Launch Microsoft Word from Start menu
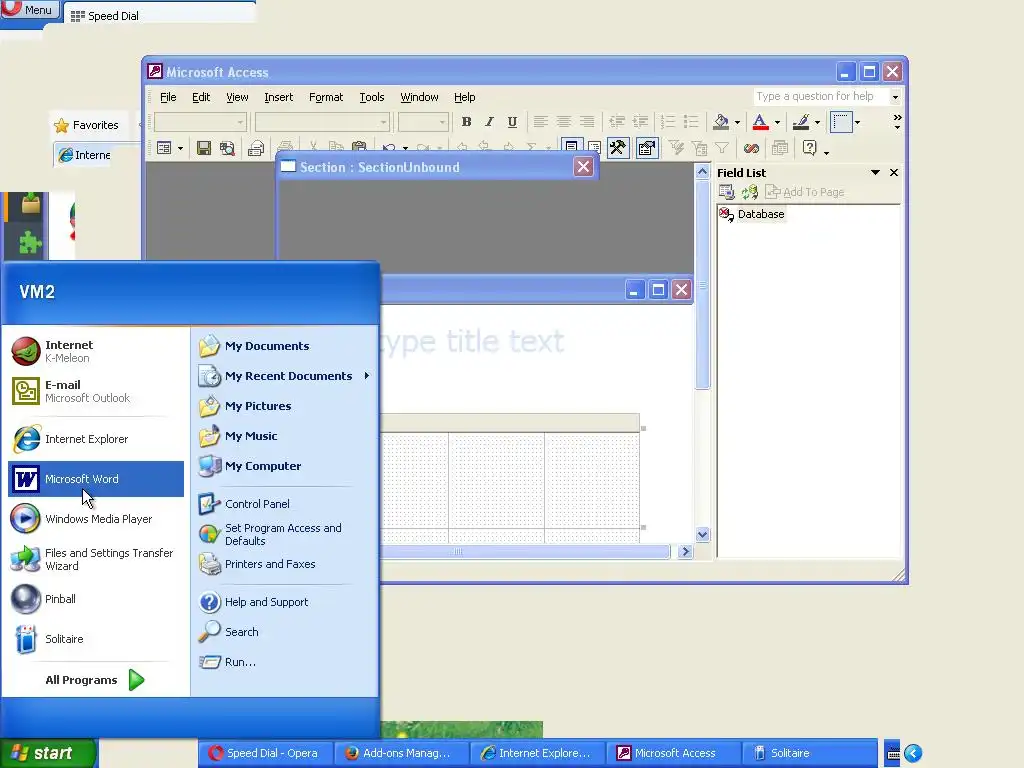1024x768 pixels. tap(96, 479)
